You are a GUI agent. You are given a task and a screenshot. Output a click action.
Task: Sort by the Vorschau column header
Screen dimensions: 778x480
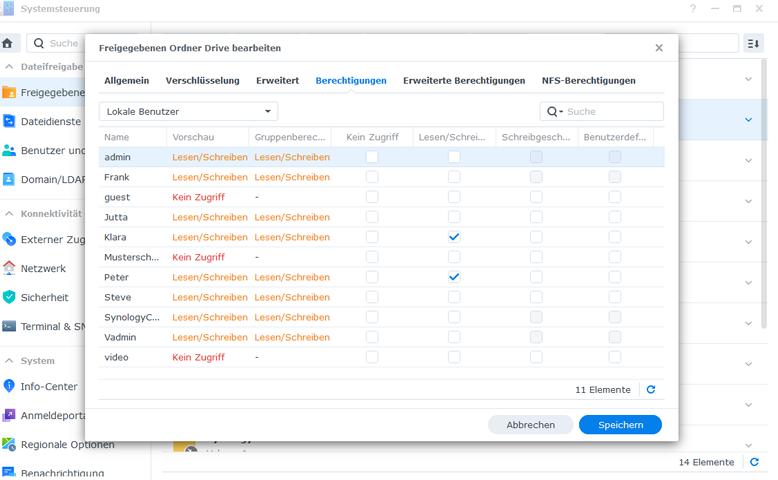pyautogui.click(x=207, y=137)
